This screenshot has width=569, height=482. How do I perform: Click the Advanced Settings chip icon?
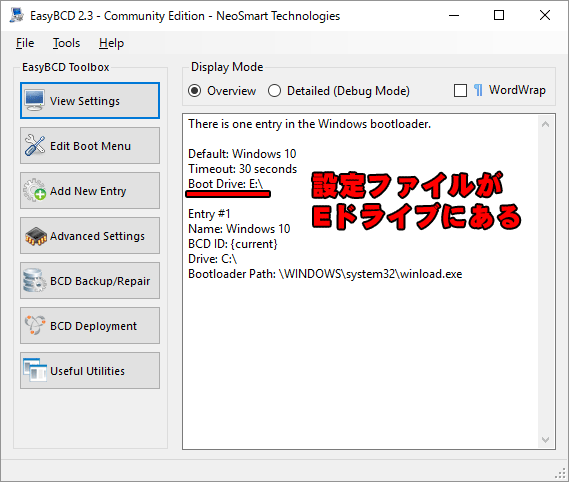pyautogui.click(x=36, y=236)
